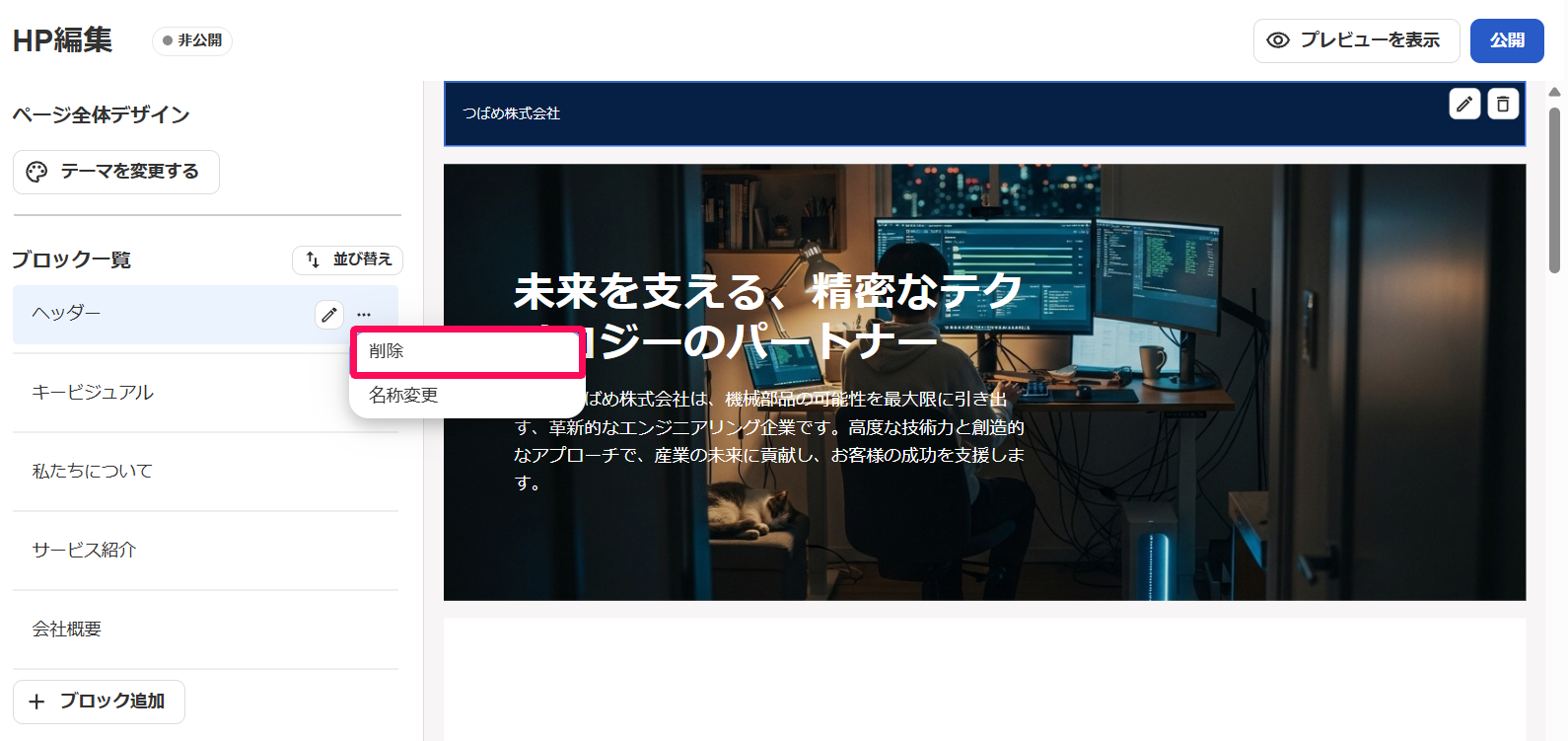This screenshot has height=741, width=1568.
Task: Click the scrollbar up arrow on the preview
Action: (1554, 92)
